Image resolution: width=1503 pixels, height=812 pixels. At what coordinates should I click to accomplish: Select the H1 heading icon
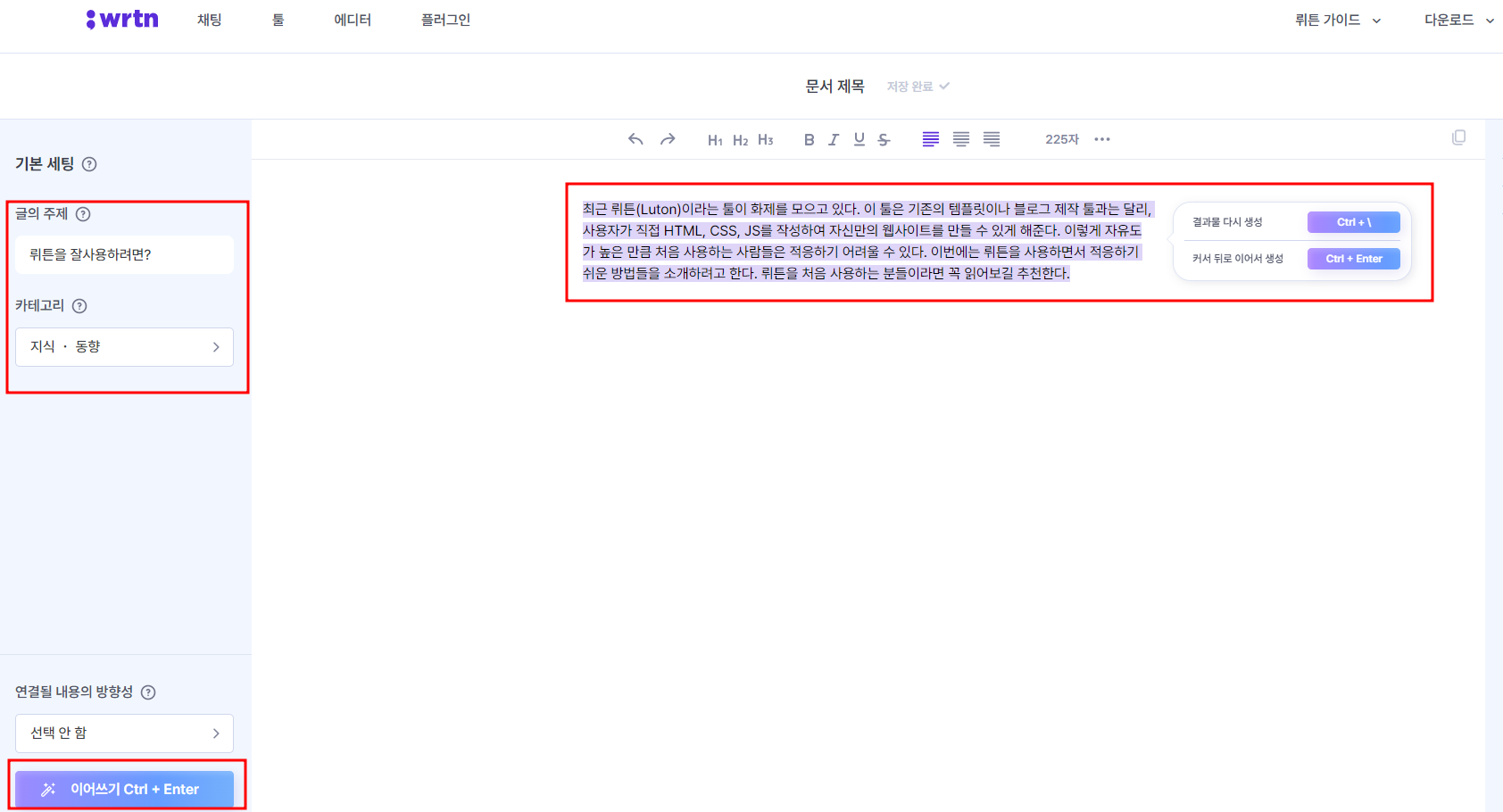[714, 139]
